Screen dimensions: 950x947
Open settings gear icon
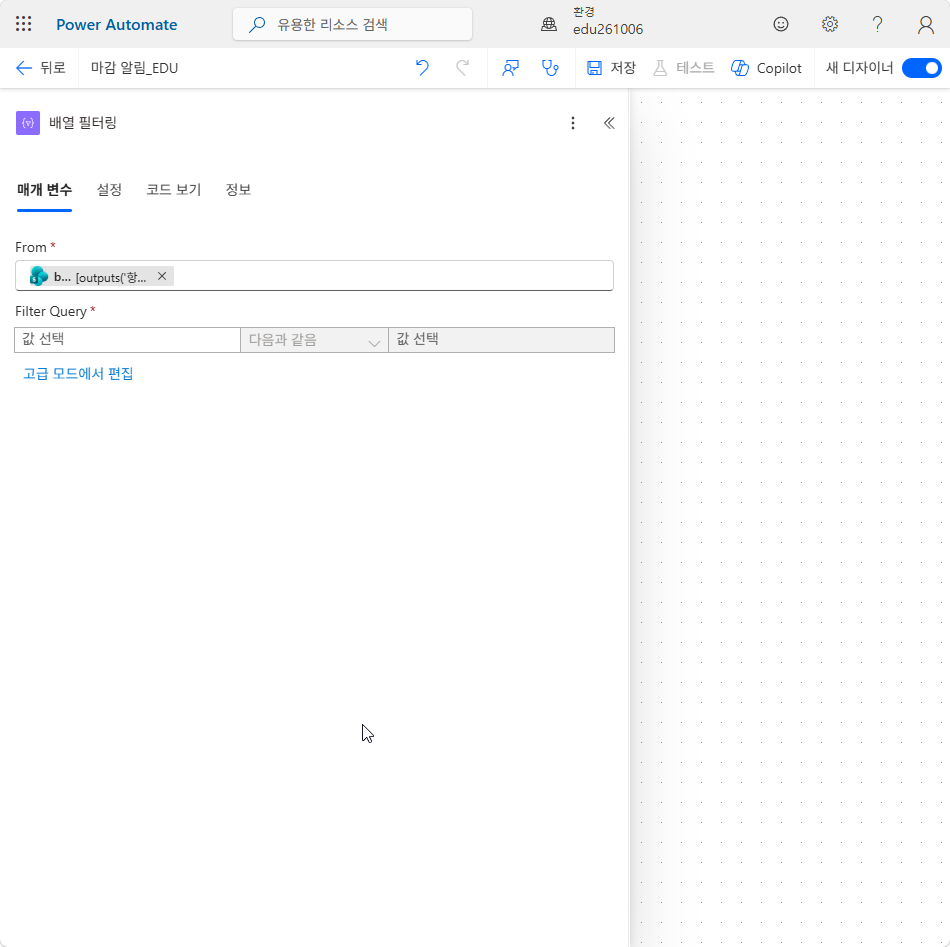[829, 24]
